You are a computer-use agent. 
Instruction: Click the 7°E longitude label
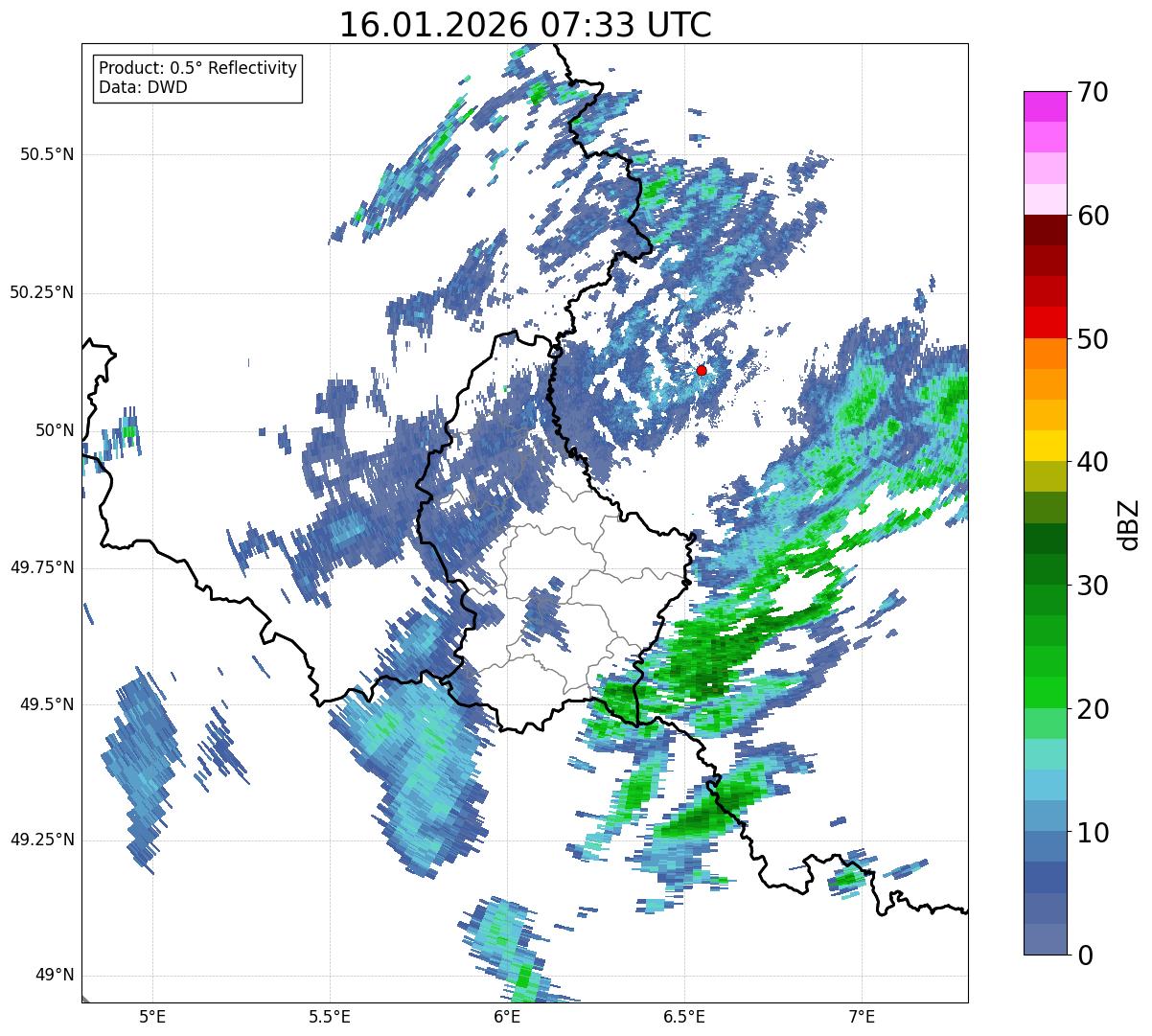click(x=862, y=1016)
